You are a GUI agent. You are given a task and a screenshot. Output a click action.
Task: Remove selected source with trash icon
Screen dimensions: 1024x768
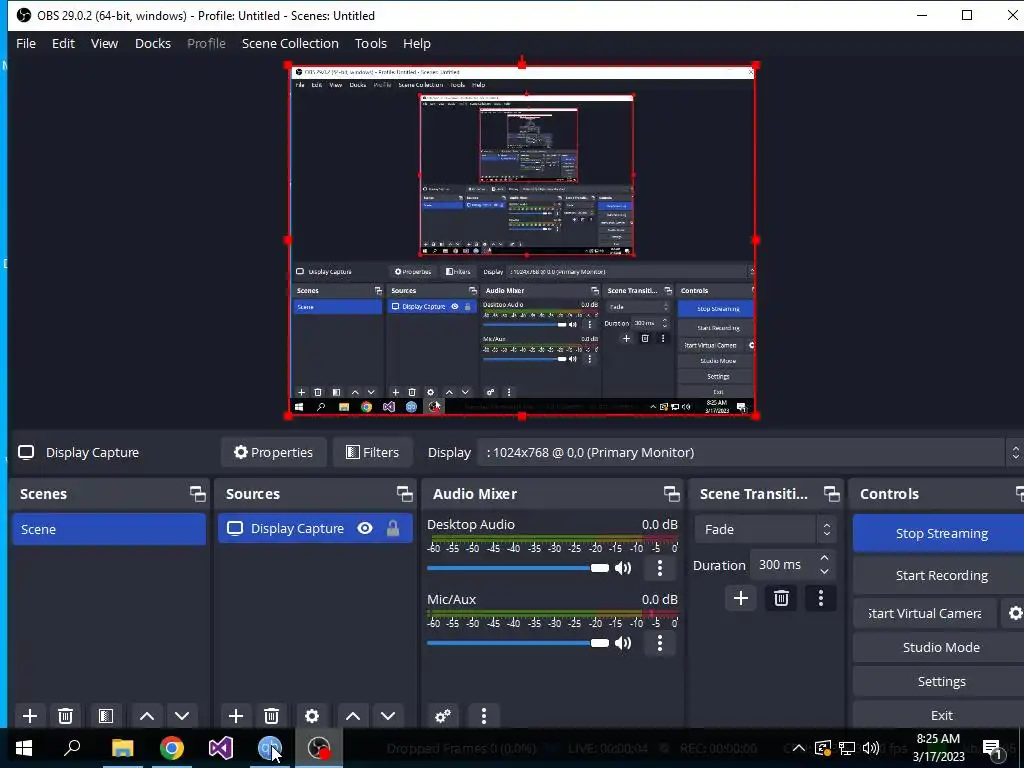coord(272,716)
